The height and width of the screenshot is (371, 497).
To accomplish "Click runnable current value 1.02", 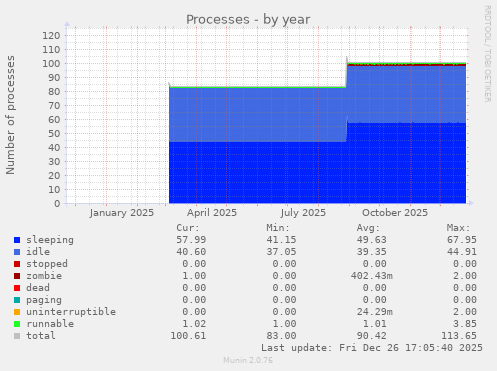I will 194,324.
